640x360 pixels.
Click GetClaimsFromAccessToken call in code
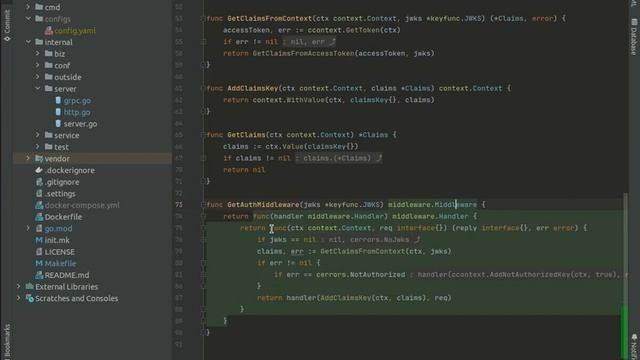[303, 53]
